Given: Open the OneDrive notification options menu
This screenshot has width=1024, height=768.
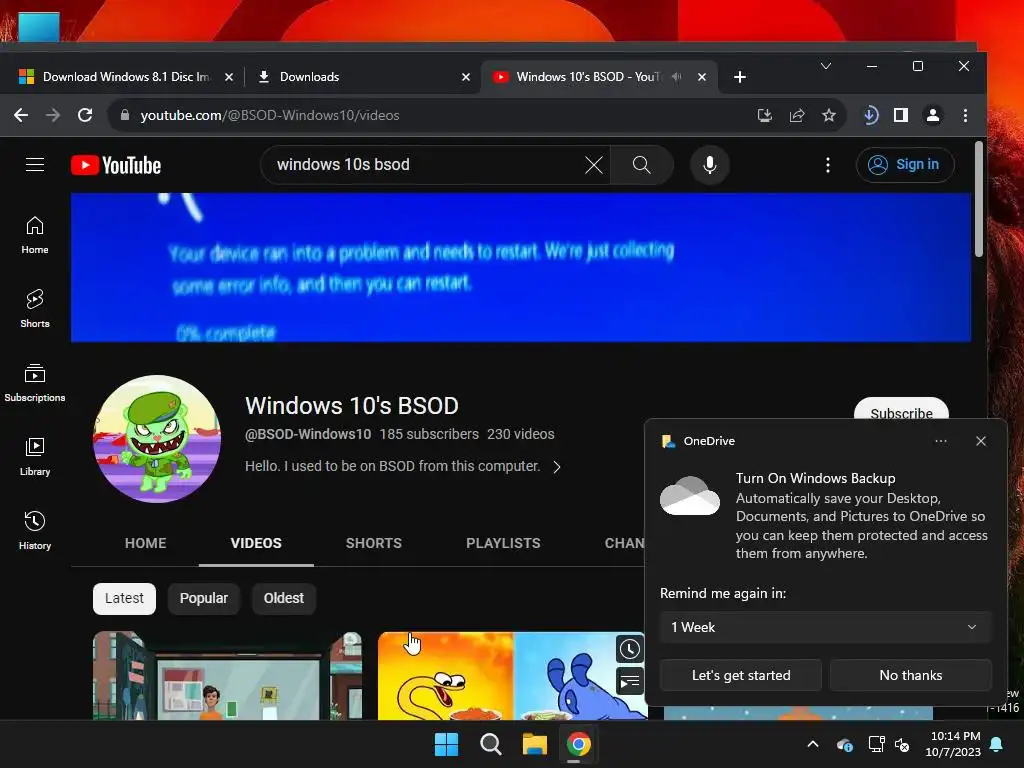Looking at the screenshot, I should click(940, 441).
